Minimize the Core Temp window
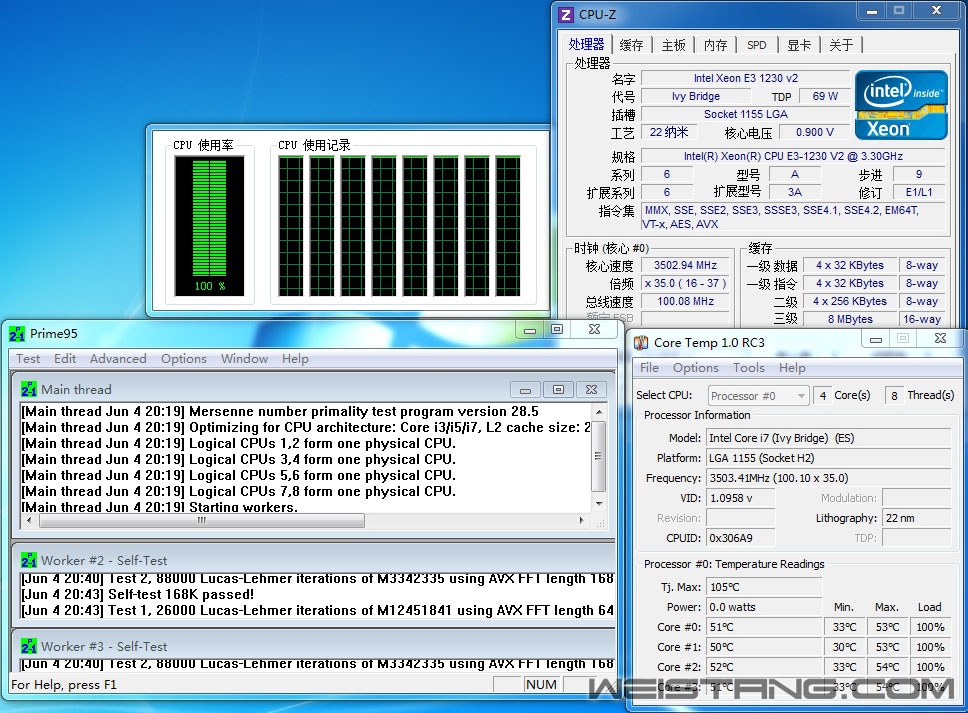Screen dimensions: 968x713 pos(875,340)
